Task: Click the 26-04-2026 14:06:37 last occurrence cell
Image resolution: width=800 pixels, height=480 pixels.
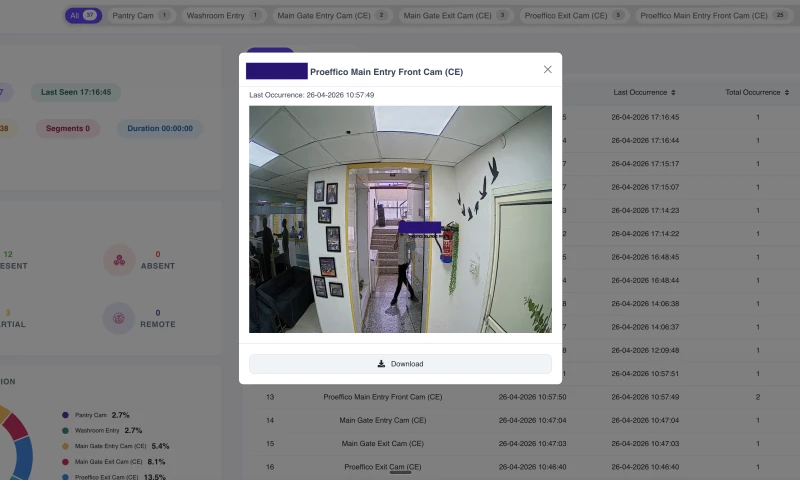Action: (645, 327)
